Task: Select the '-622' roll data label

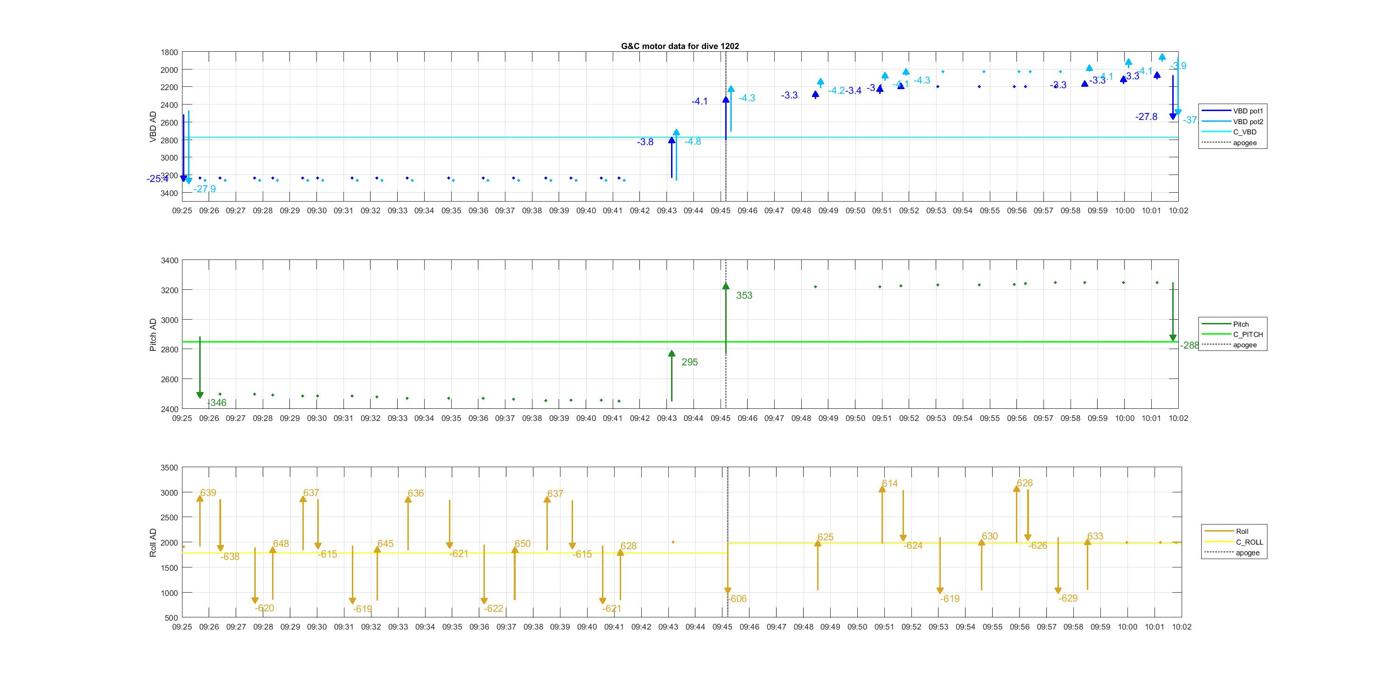Action: click(494, 608)
